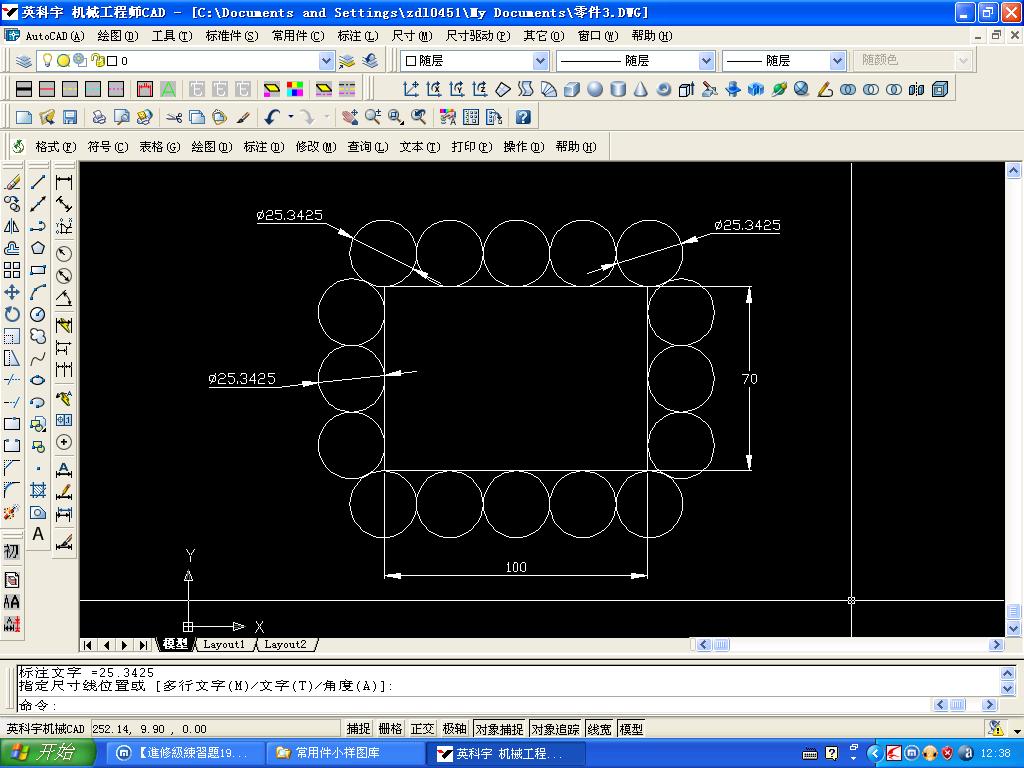The width and height of the screenshot is (1024, 768).
Task: Toggle 对象追踪 object tracking
Action: [x=555, y=729]
